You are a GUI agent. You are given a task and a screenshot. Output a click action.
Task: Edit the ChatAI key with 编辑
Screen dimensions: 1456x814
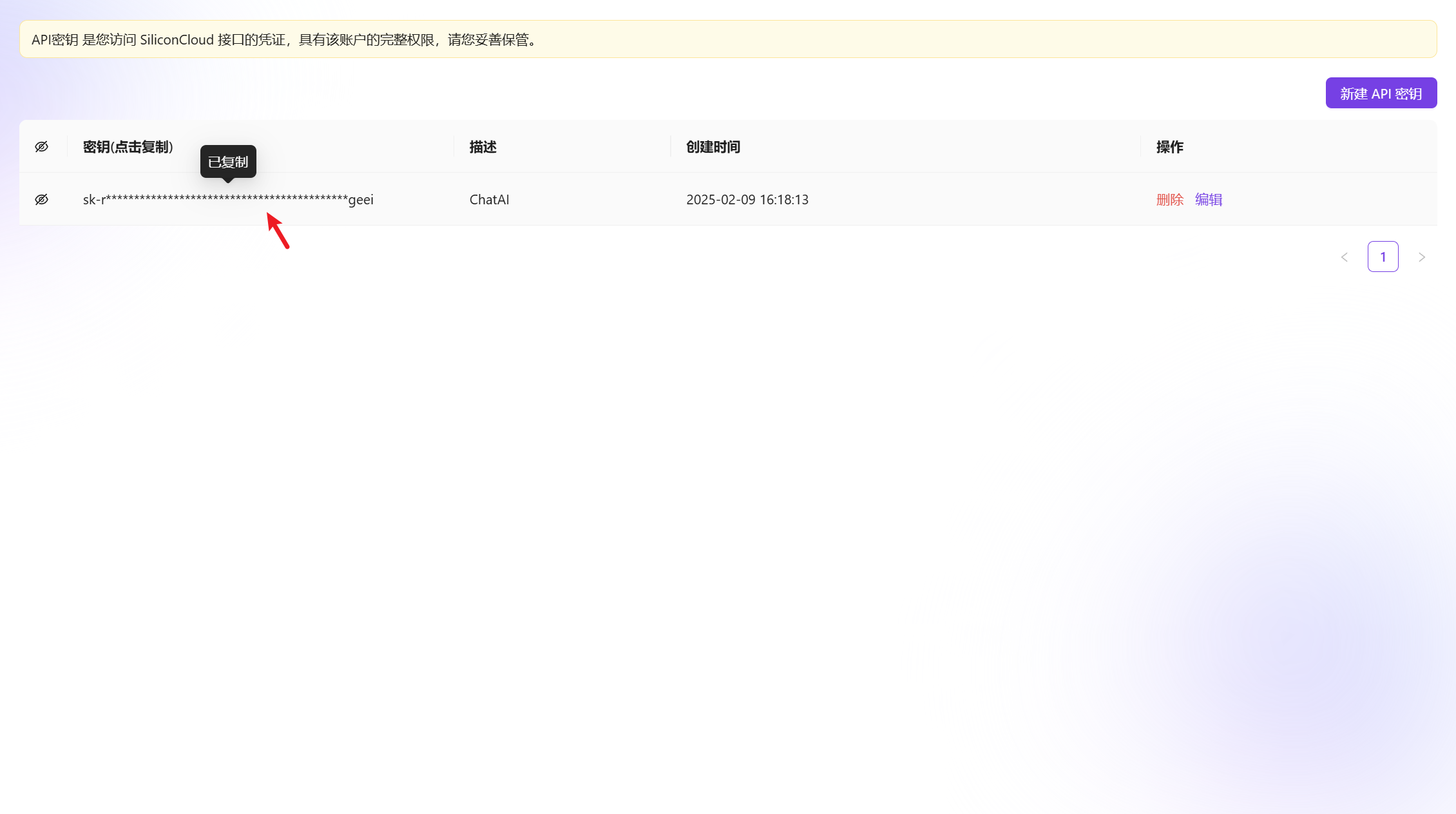[1208, 200]
